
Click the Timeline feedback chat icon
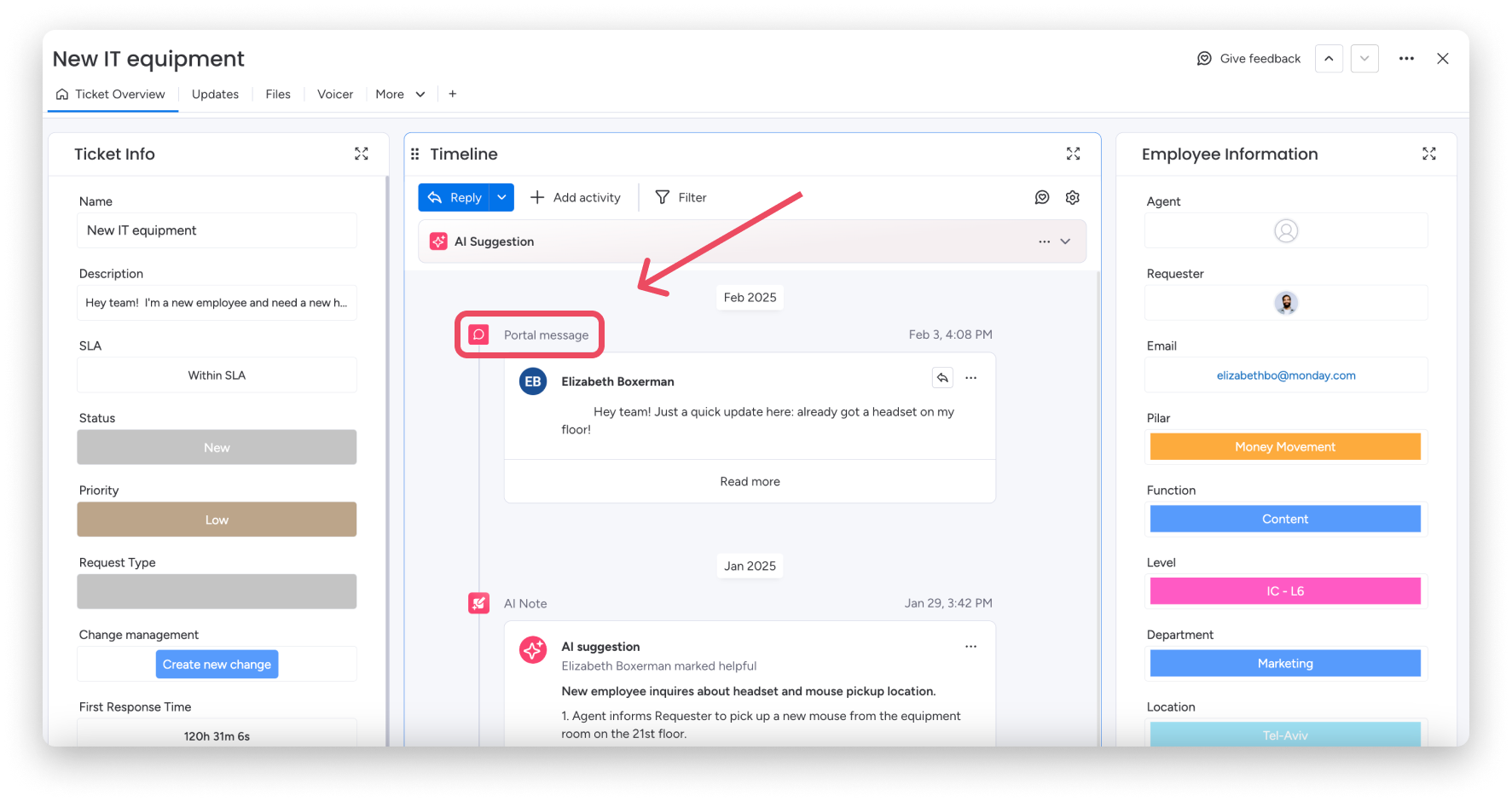point(1041,198)
